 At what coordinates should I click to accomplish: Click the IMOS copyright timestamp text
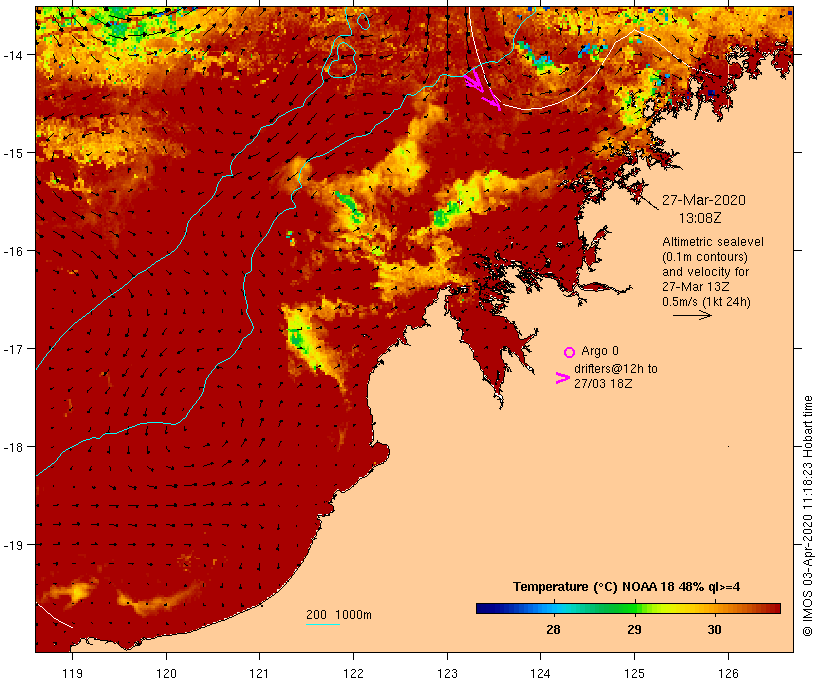tap(807, 516)
